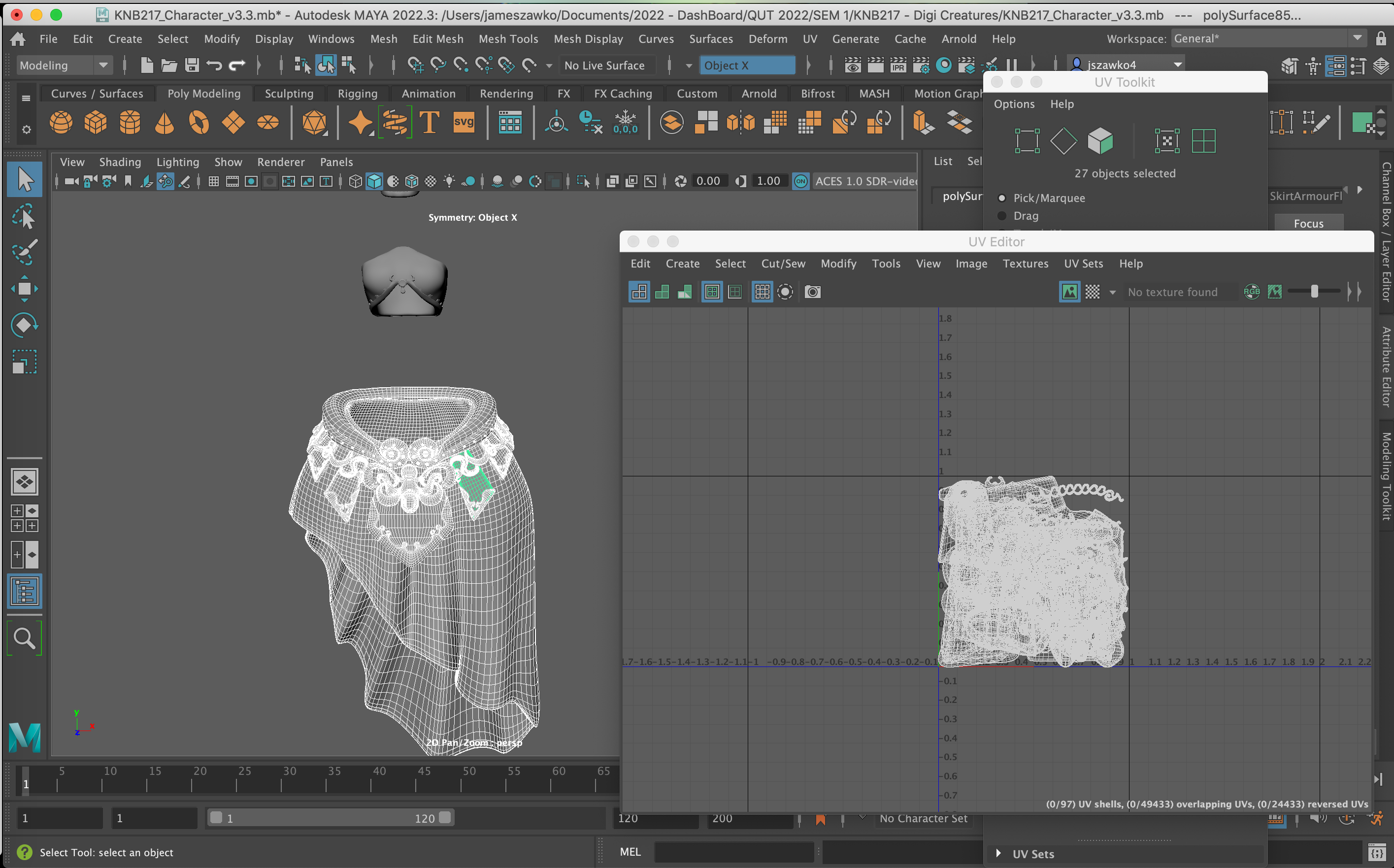Open the Cut/Sew menu in UV Editor
The height and width of the screenshot is (868, 1394).
pos(783,264)
